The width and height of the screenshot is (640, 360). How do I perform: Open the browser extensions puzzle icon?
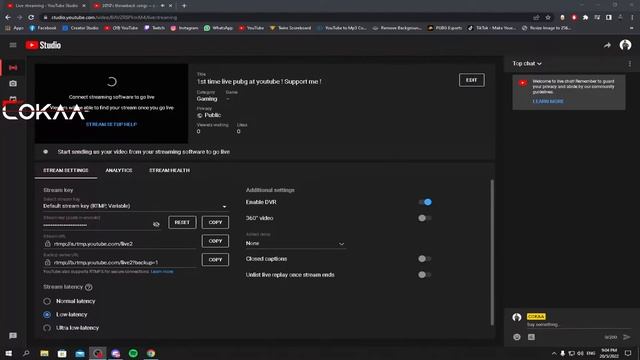(x=585, y=18)
